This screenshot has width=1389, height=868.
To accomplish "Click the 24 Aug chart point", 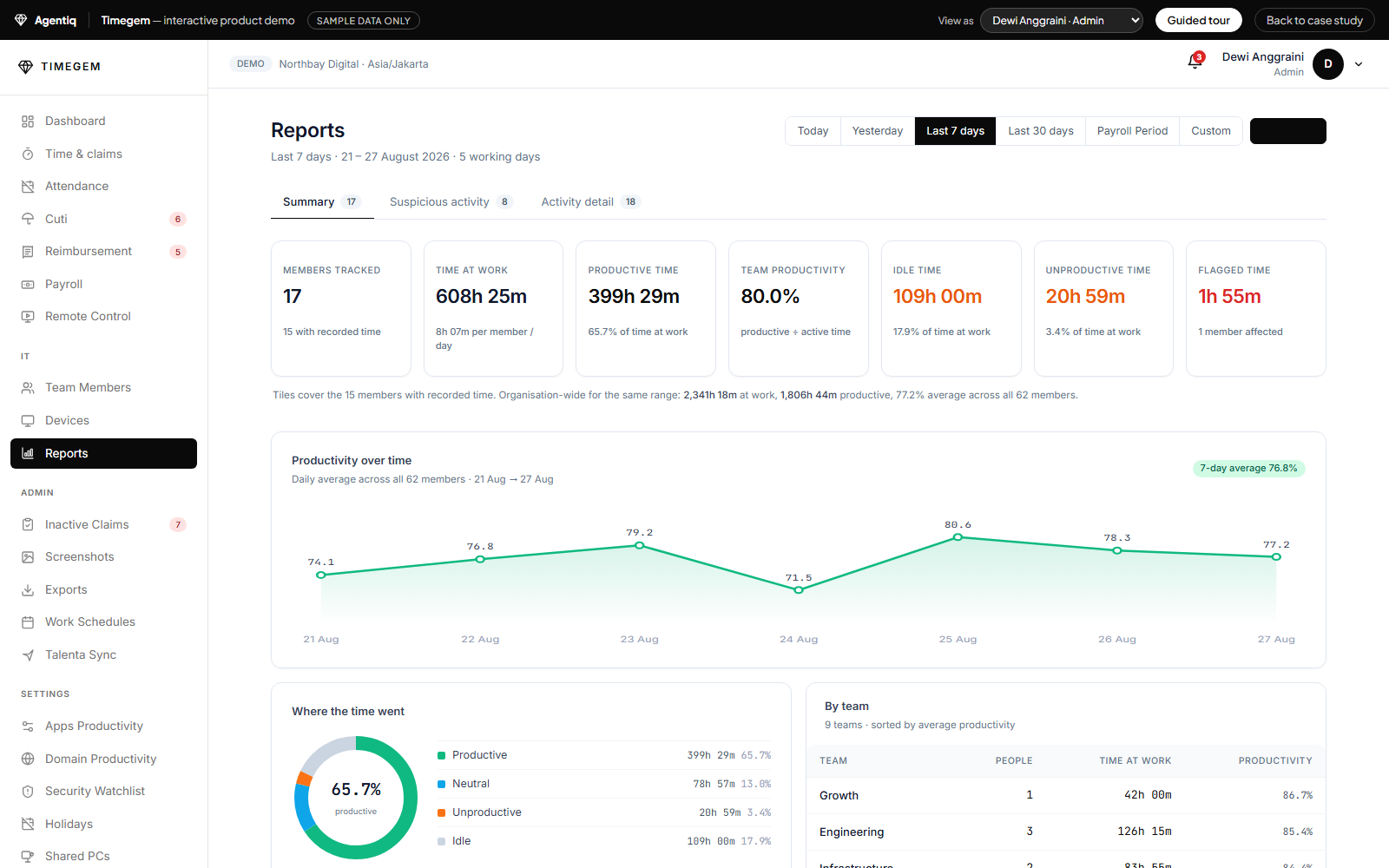I will pos(799,590).
